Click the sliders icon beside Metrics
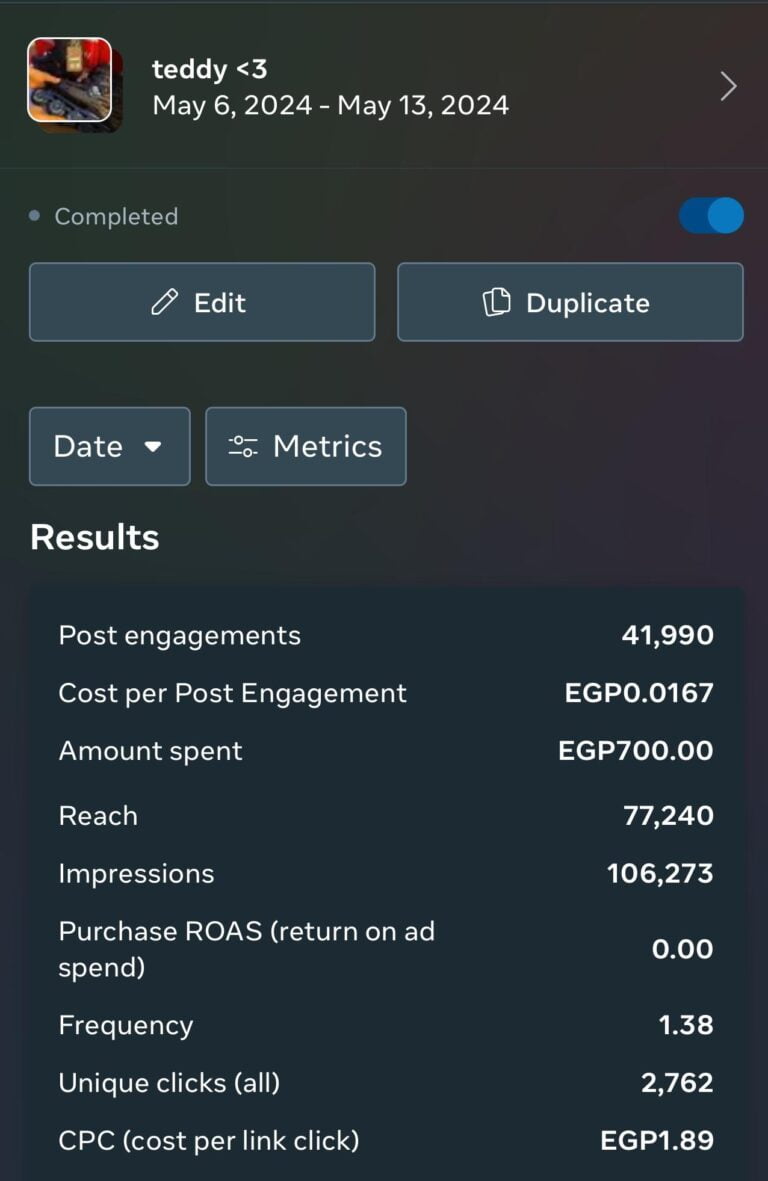This screenshot has width=768, height=1181. [243, 446]
